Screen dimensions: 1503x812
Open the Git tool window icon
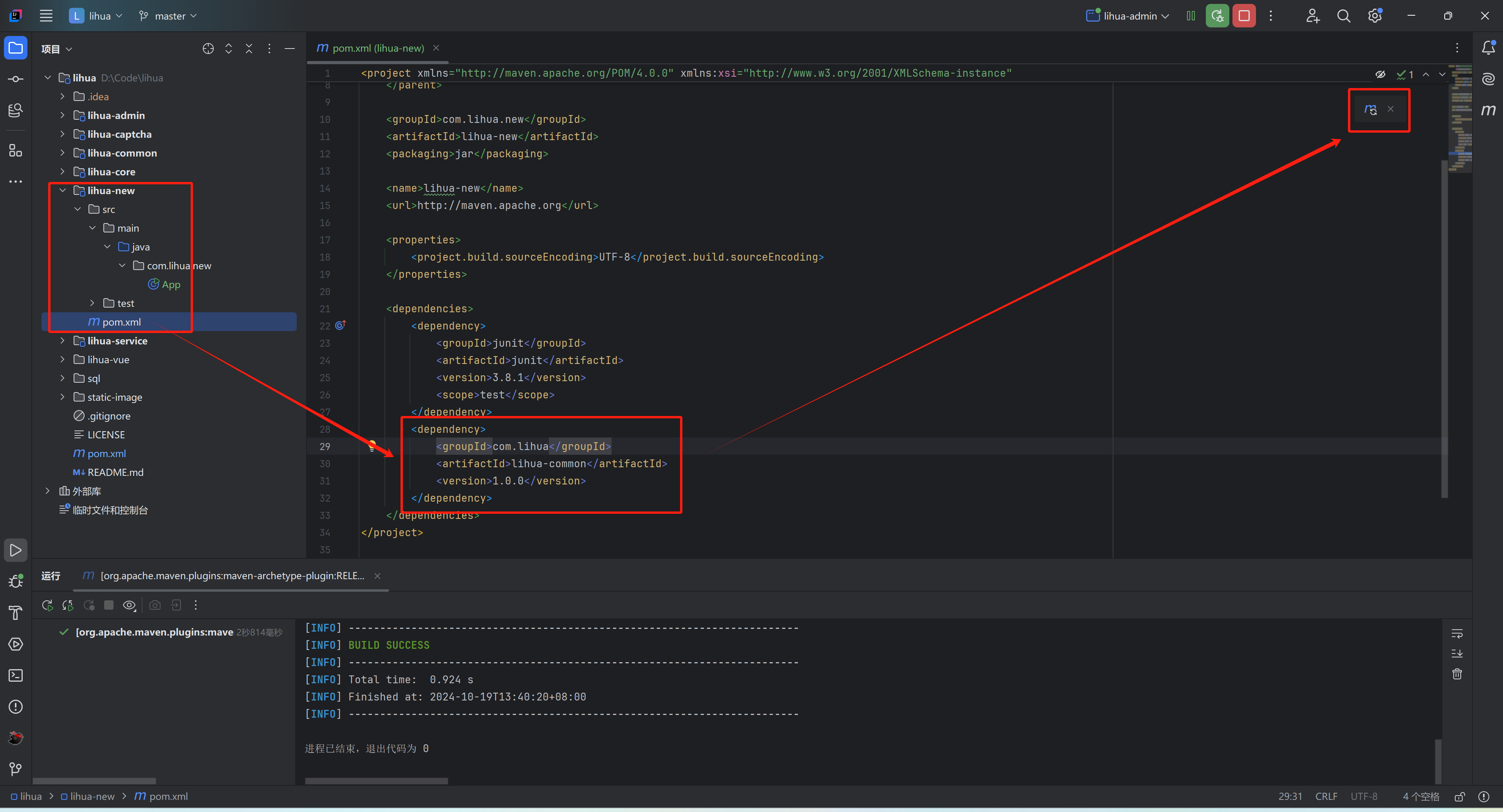click(x=16, y=769)
